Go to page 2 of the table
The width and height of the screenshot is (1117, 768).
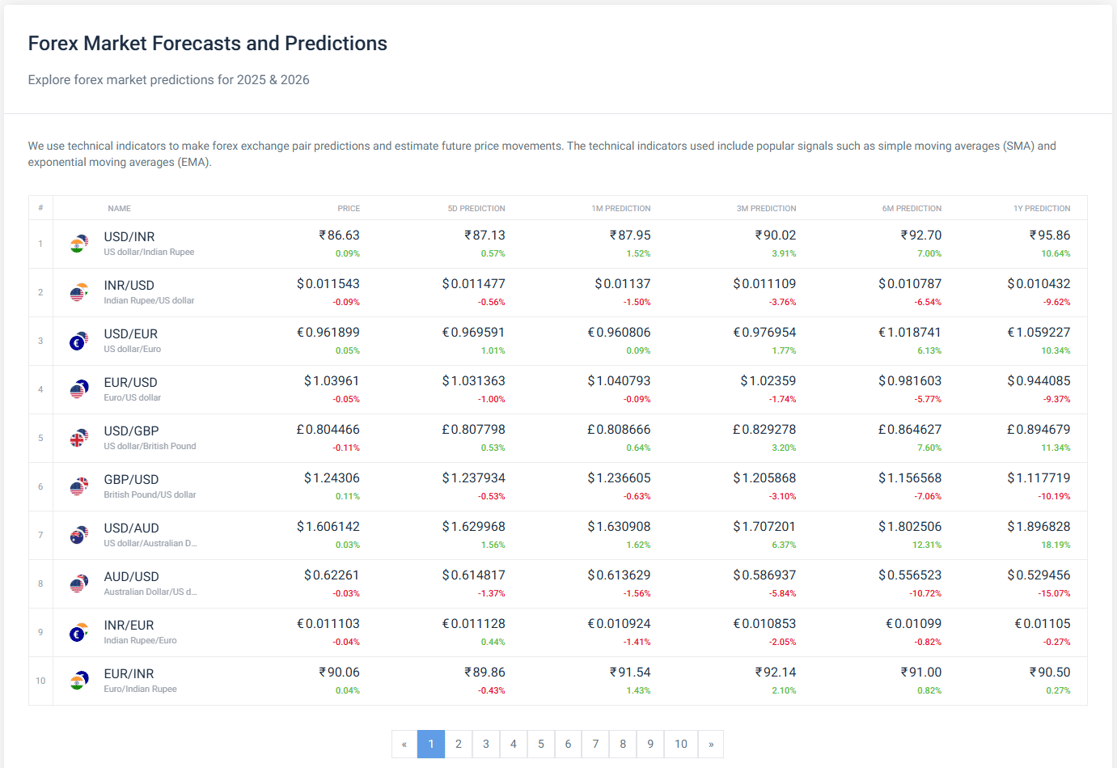[x=458, y=744]
